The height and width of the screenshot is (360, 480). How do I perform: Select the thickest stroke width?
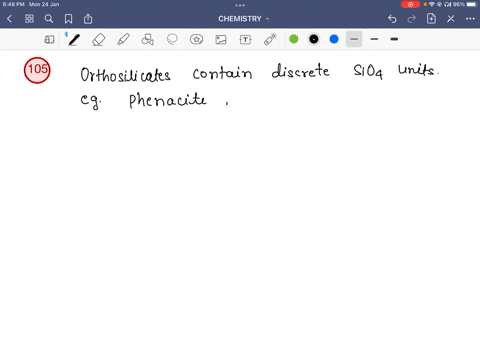[394, 39]
